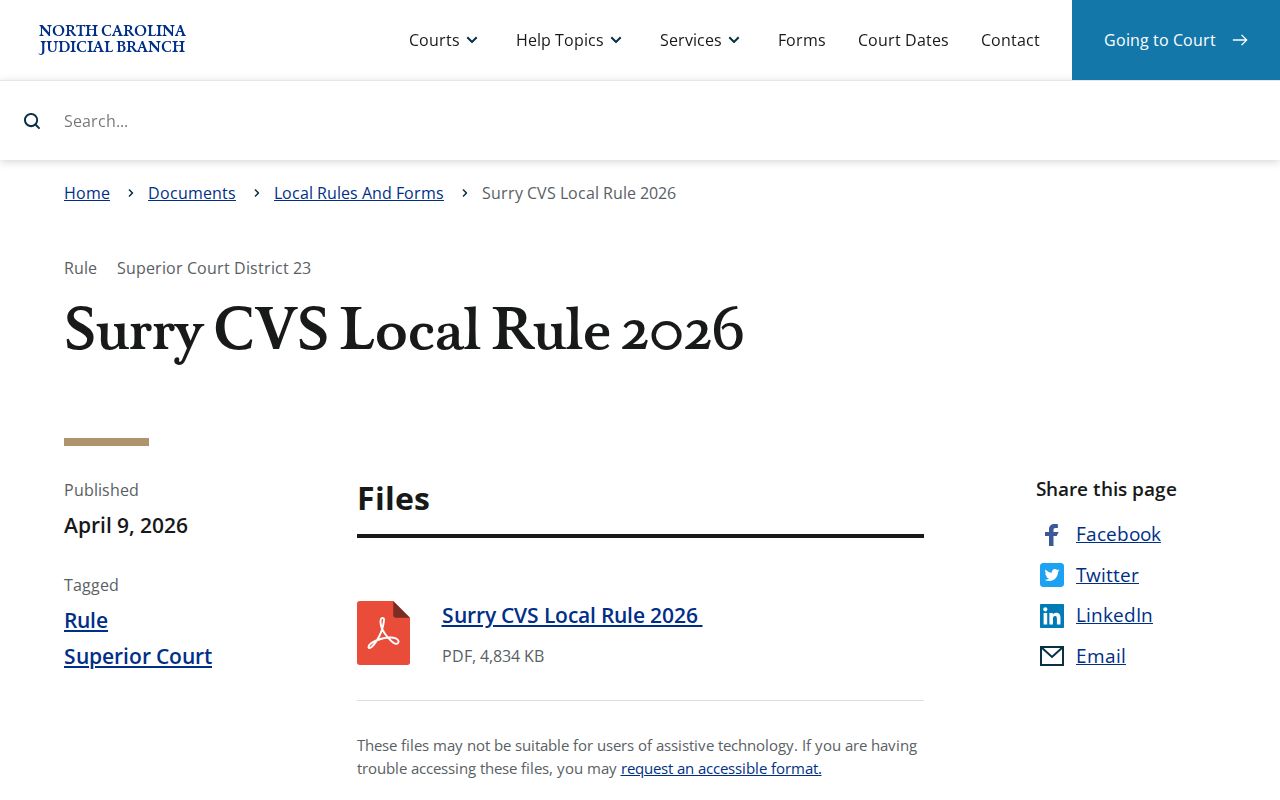Open the Court Dates page

pyautogui.click(x=903, y=40)
